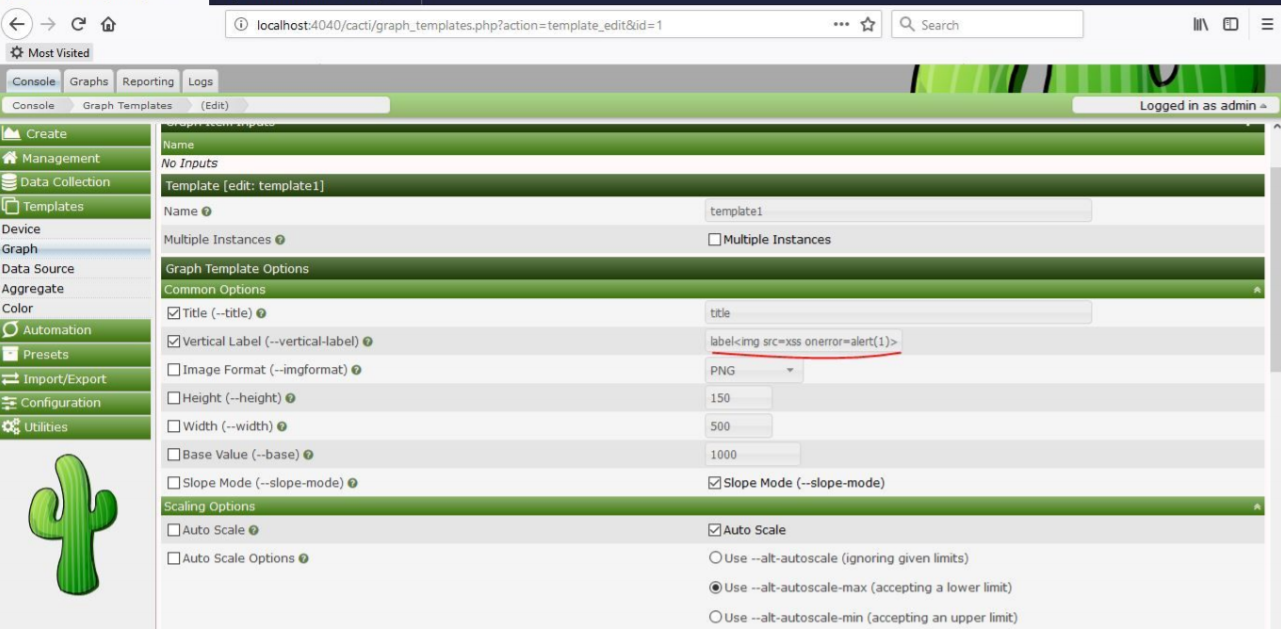This screenshot has height=629, width=1281.
Task: Open the PNG image format dropdown
Action: 752,369
